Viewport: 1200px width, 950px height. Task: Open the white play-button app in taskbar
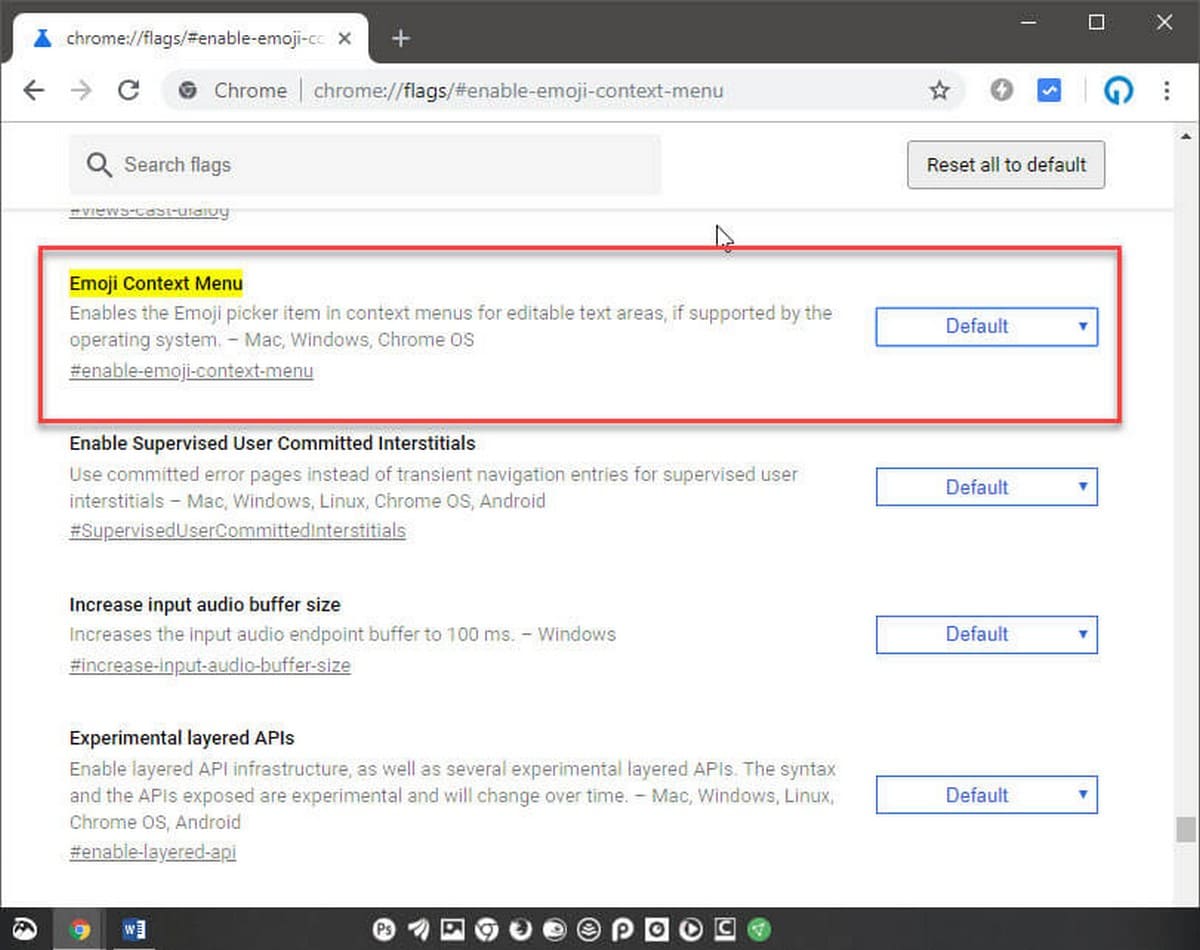tap(691, 930)
